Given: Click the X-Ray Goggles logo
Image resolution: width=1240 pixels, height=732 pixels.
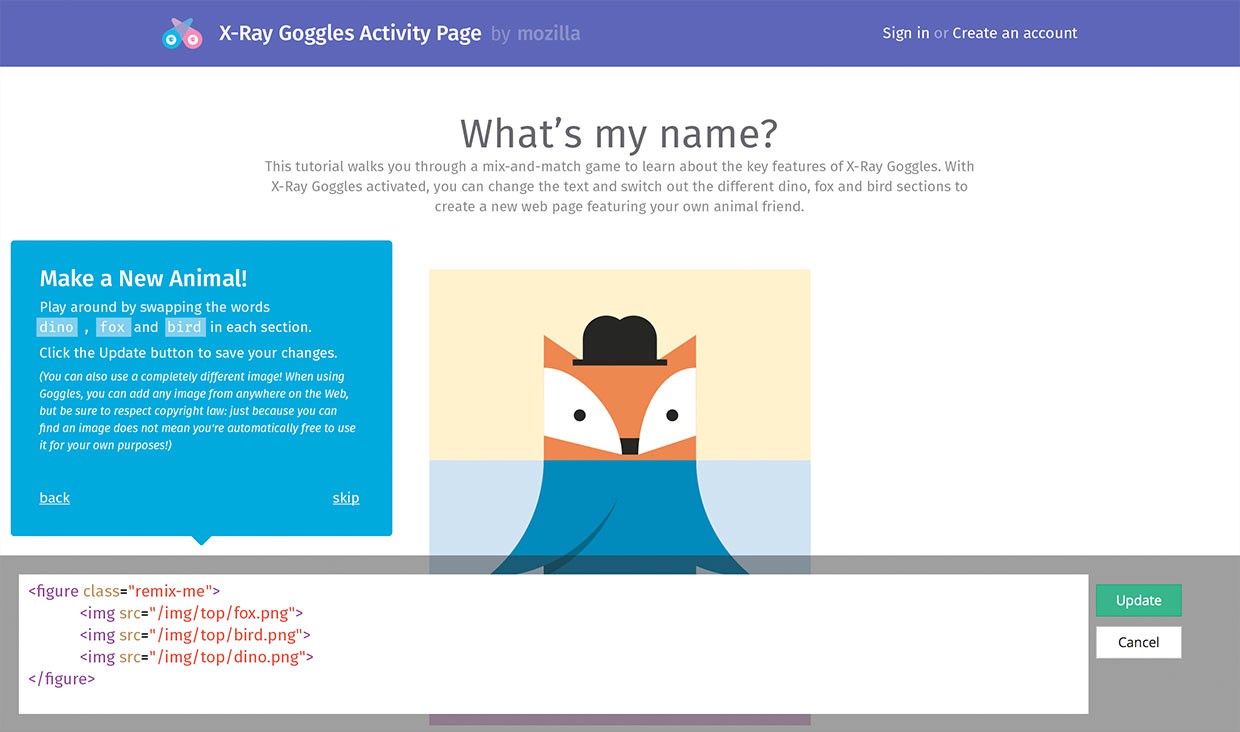Looking at the screenshot, I should tap(181, 33).
